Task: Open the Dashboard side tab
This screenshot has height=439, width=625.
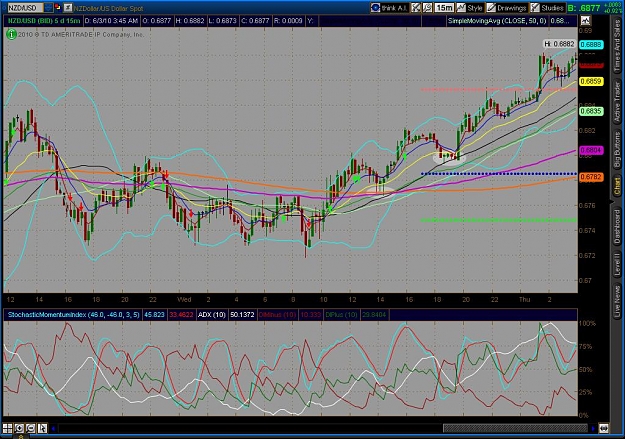Action: pyautogui.click(x=617, y=227)
